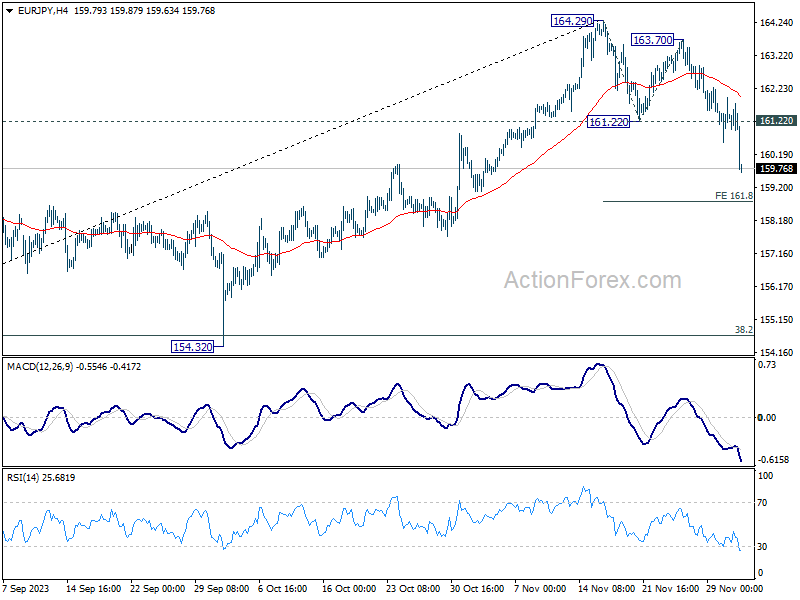
Task: Click the 163.700 price label
Action: [x=652, y=40]
